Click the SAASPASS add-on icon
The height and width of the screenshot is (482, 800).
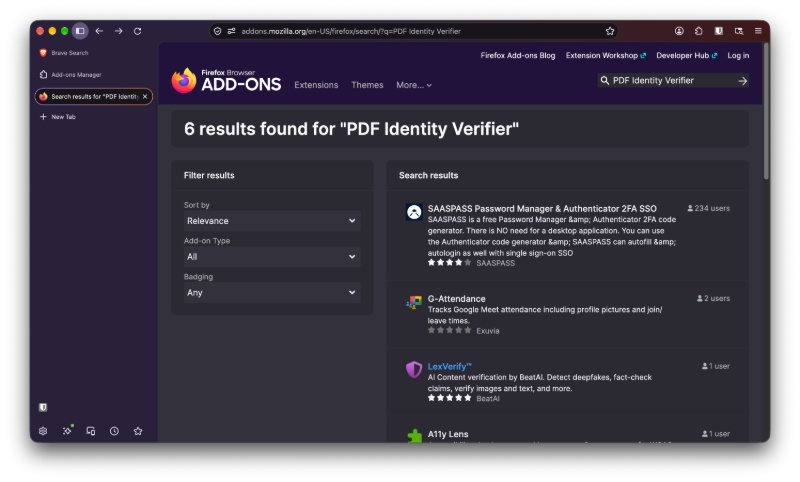(414, 212)
